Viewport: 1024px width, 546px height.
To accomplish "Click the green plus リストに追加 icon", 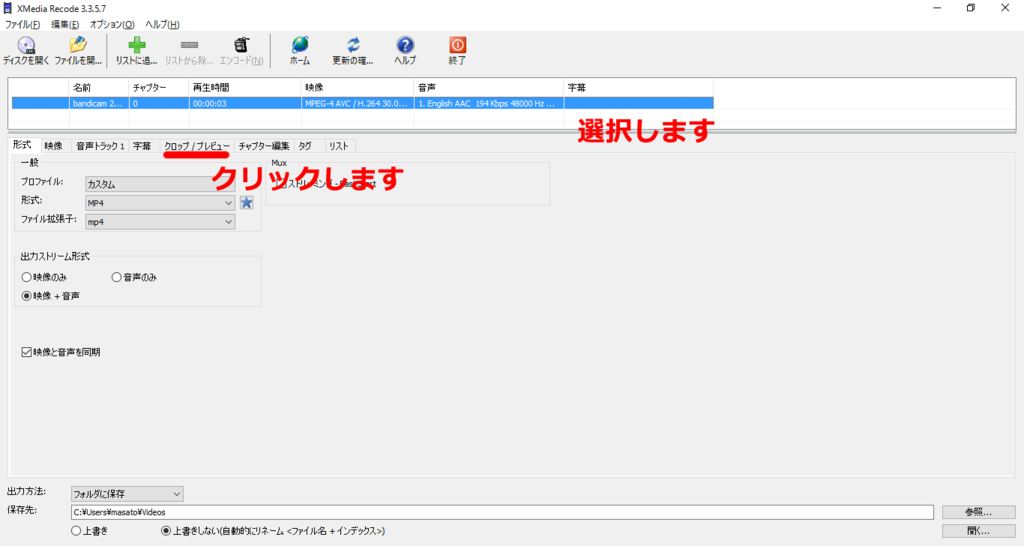I will click(136, 45).
